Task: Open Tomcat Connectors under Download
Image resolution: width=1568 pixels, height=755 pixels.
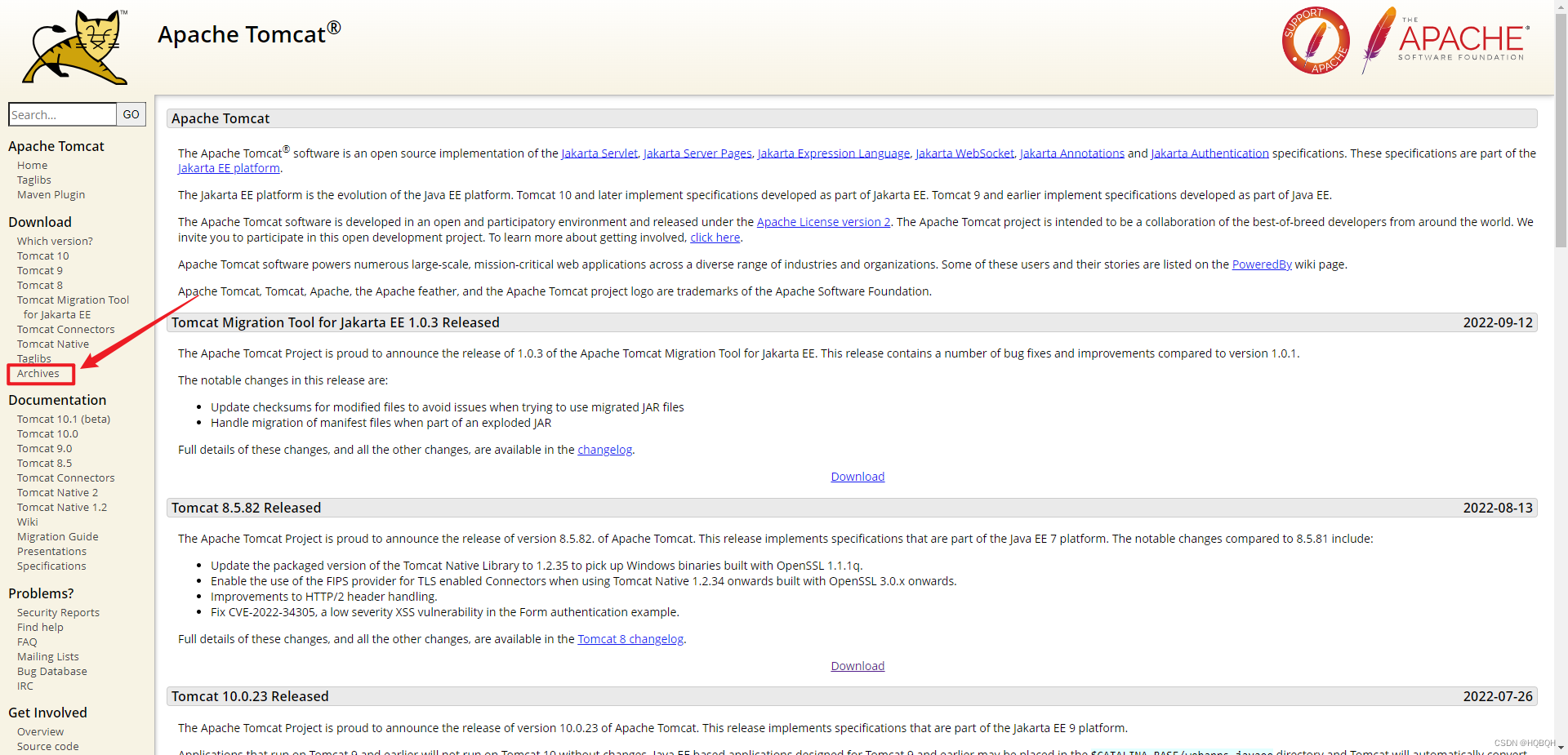Action: pyautogui.click(x=66, y=329)
